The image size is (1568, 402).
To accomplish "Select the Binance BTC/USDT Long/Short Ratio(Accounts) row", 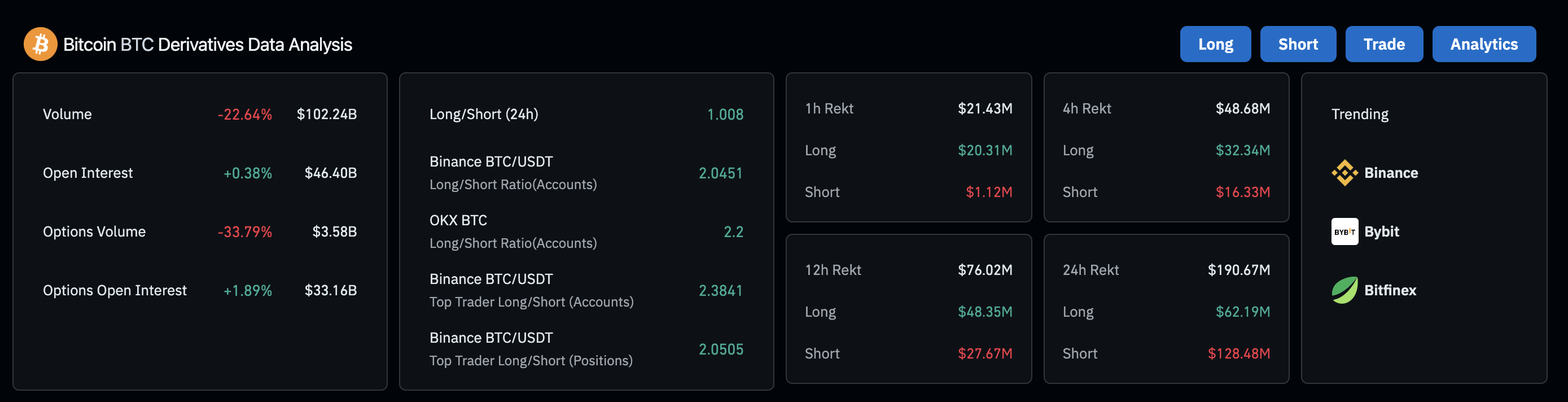I will point(513,173).
